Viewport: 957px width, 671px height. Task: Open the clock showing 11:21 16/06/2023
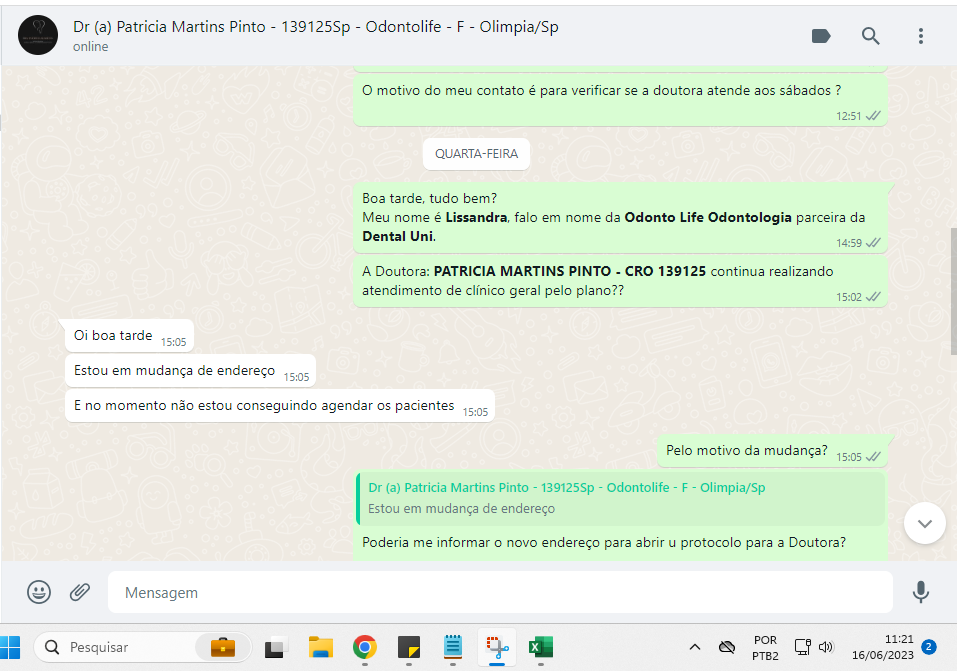pyautogui.click(x=883, y=647)
